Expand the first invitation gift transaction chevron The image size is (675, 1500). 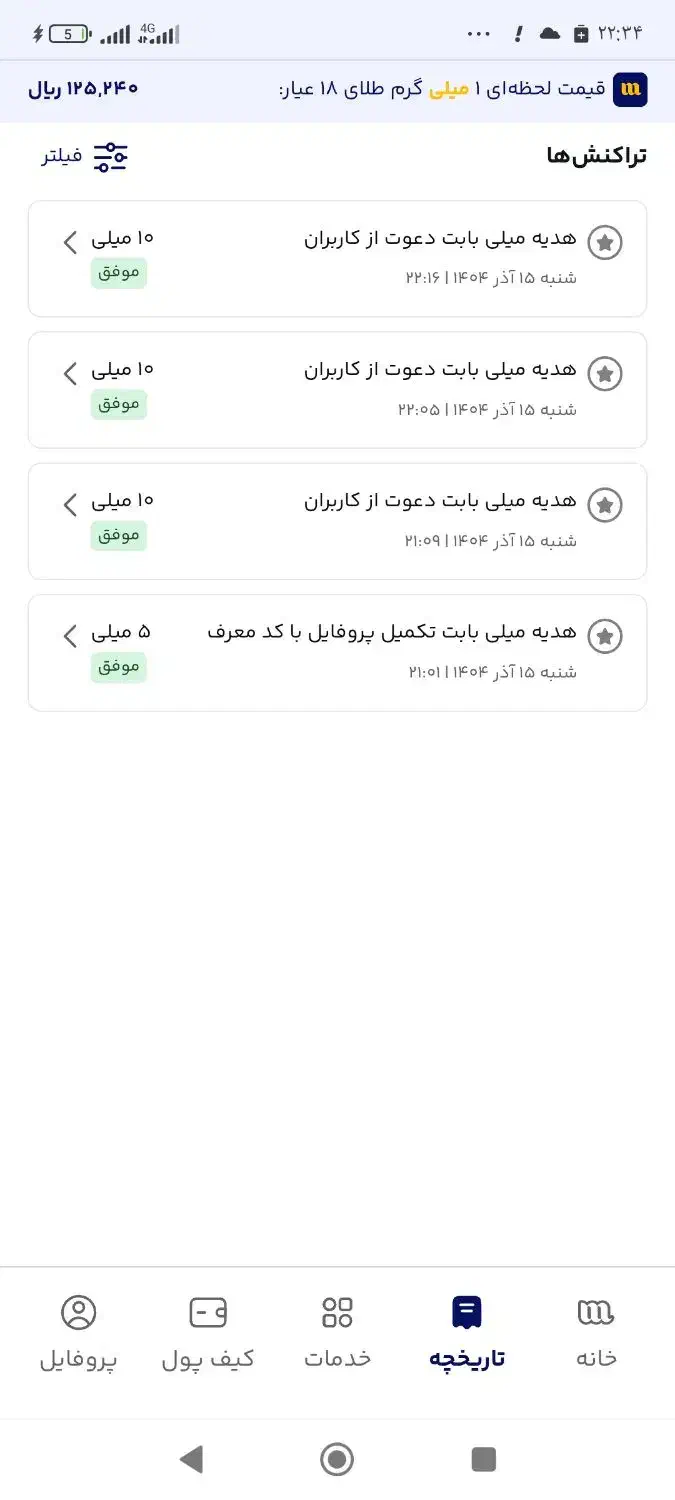pos(69,242)
